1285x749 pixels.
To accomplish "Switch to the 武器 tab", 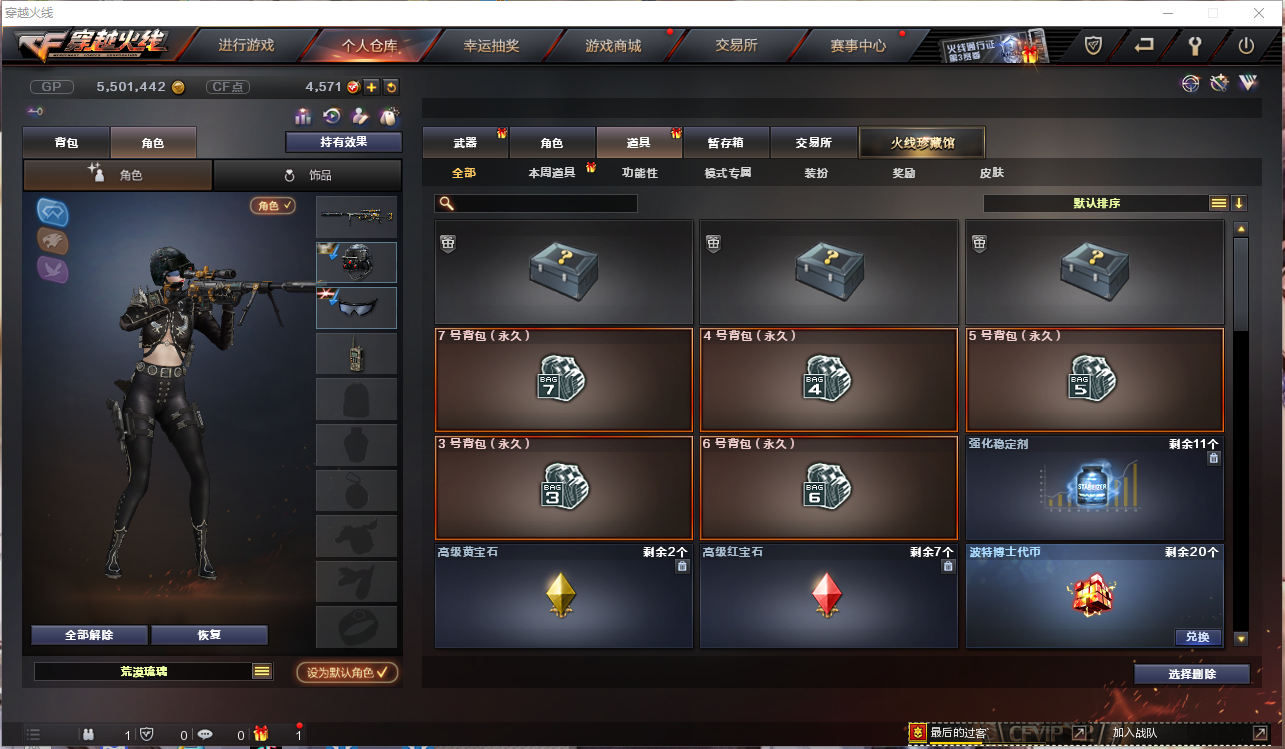I will (465, 143).
